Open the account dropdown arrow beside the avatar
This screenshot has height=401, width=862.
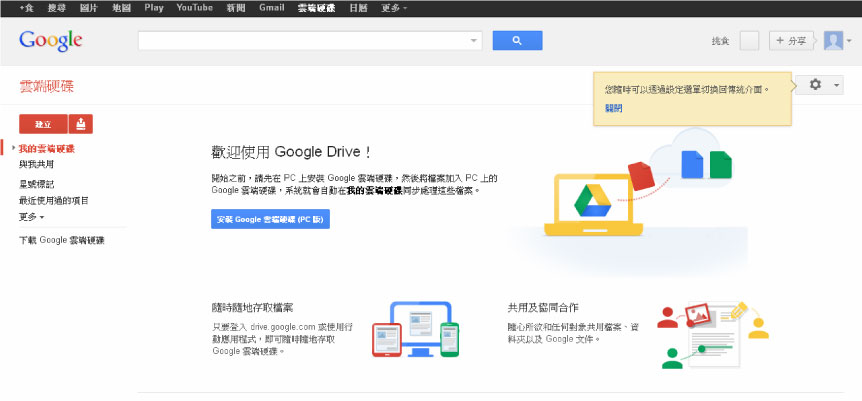pos(849,41)
